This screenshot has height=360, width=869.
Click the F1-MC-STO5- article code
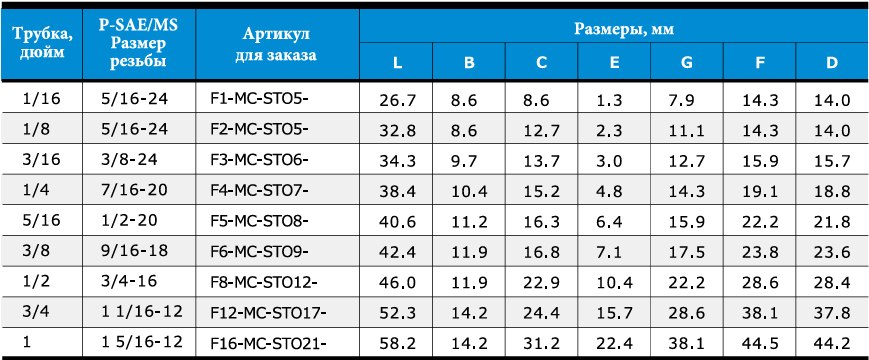tap(259, 99)
